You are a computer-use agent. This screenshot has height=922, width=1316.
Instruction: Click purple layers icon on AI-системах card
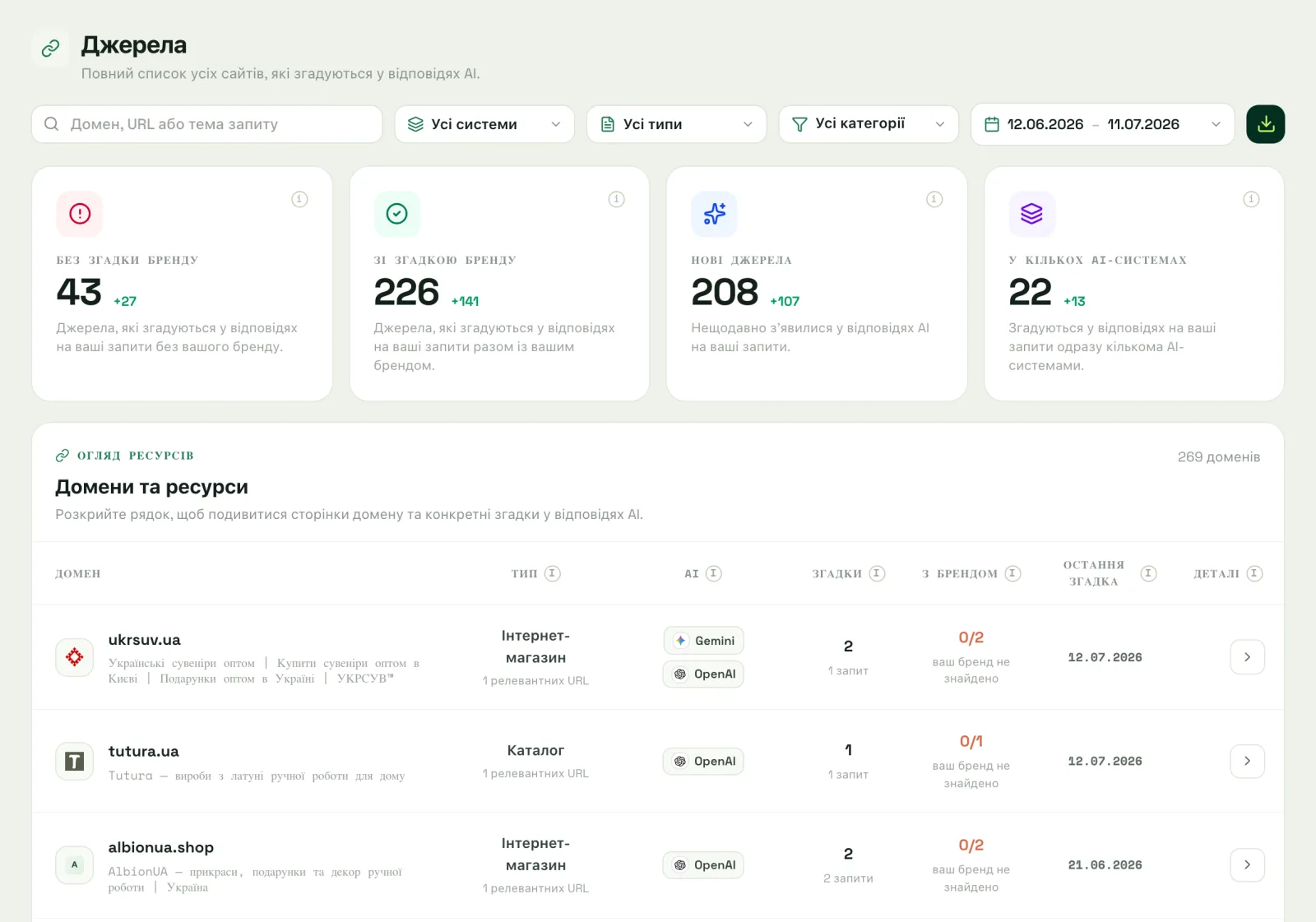coord(1031,214)
